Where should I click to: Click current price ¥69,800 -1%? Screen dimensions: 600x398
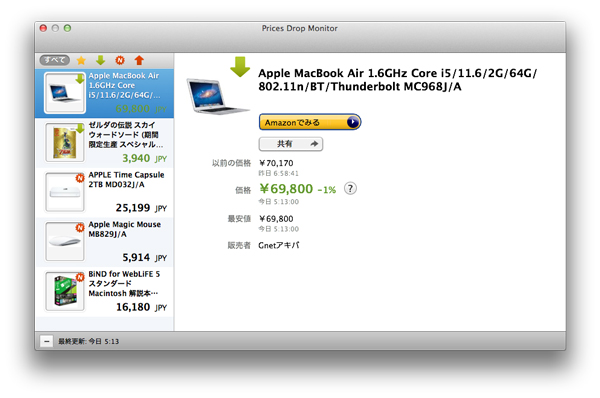tap(297, 189)
